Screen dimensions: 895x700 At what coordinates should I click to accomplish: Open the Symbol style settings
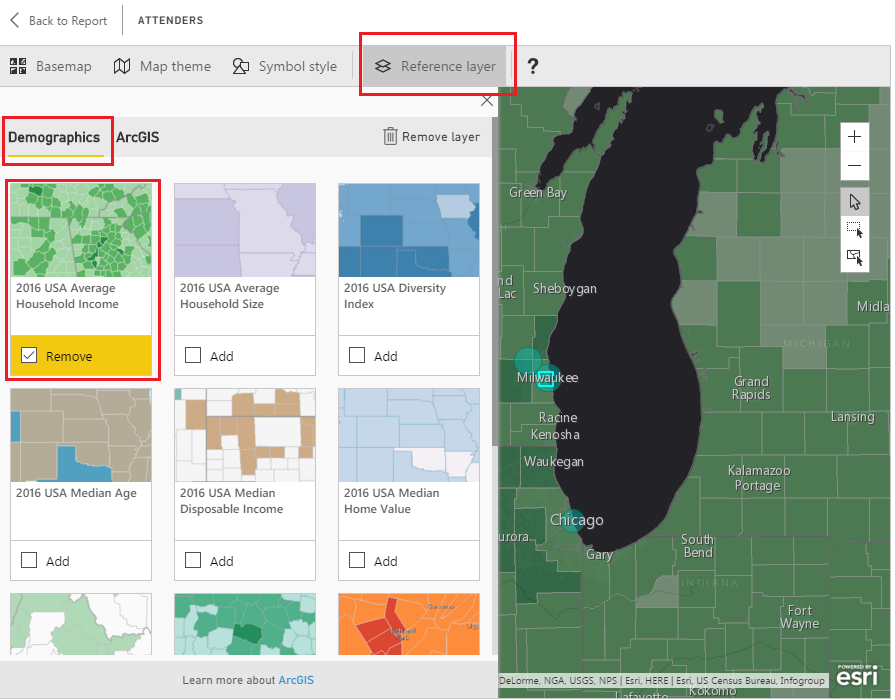pyautogui.click(x=284, y=66)
